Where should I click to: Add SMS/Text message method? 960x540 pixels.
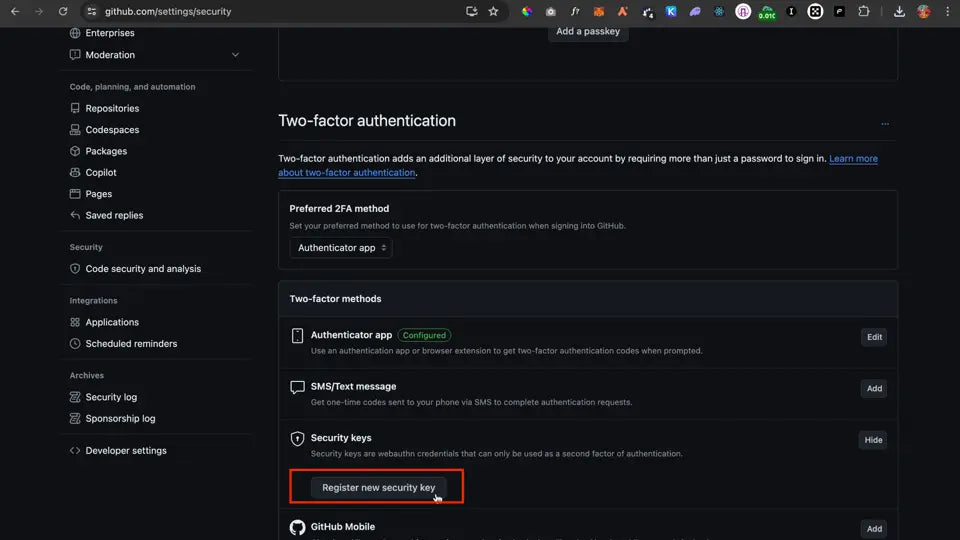click(874, 388)
